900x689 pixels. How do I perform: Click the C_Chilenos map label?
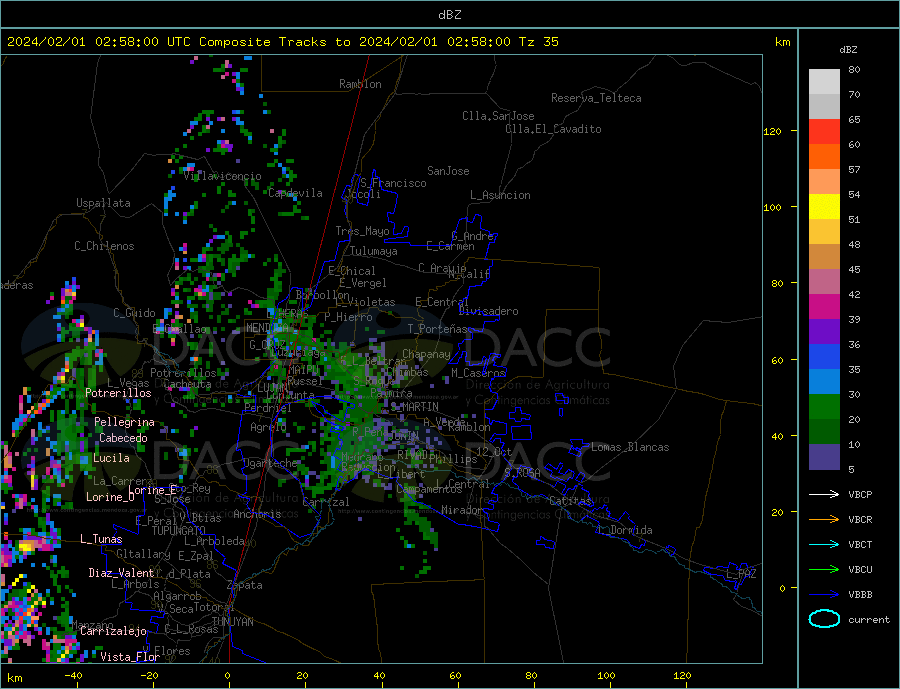[104, 246]
